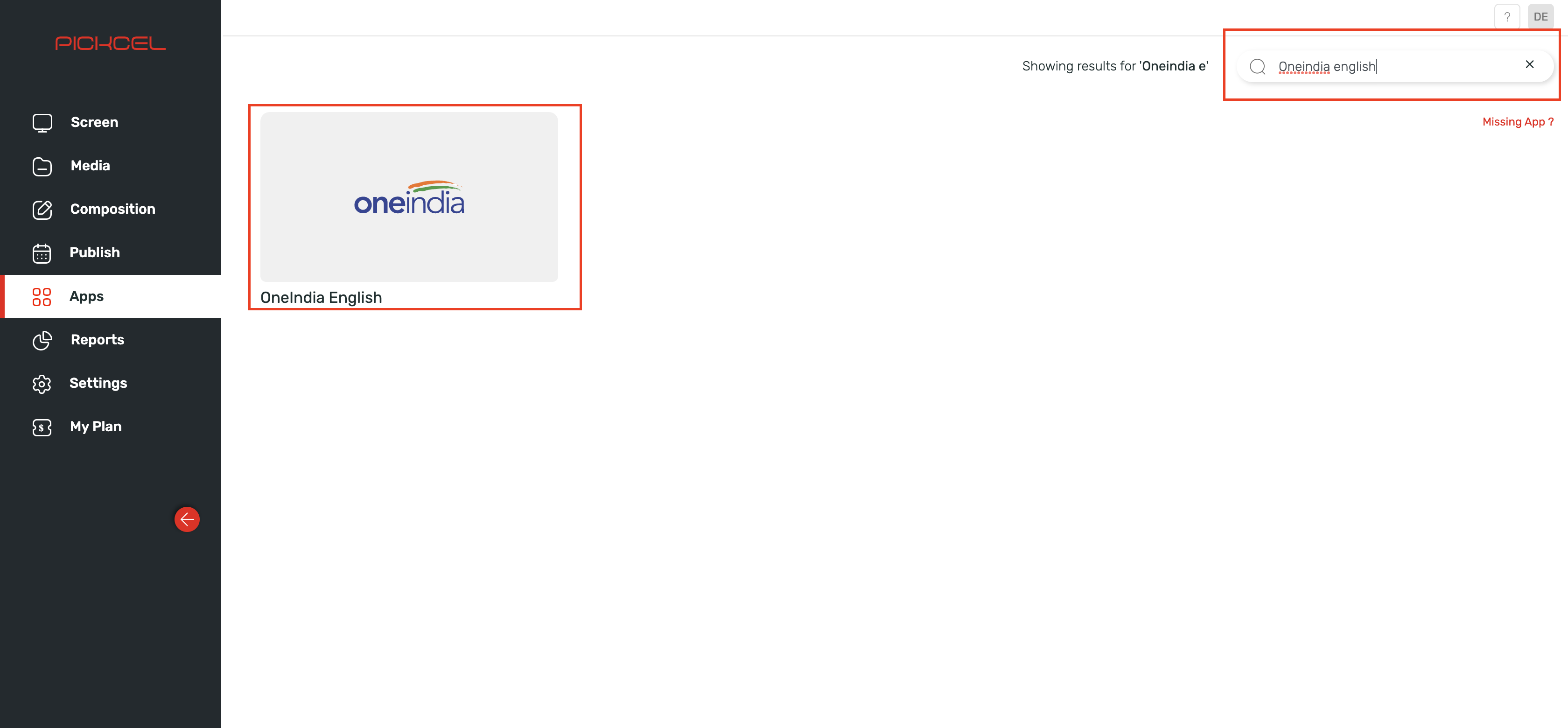Open the OneIndia app thumbnail
Viewport: 1568px width, 728px height.
point(409,196)
